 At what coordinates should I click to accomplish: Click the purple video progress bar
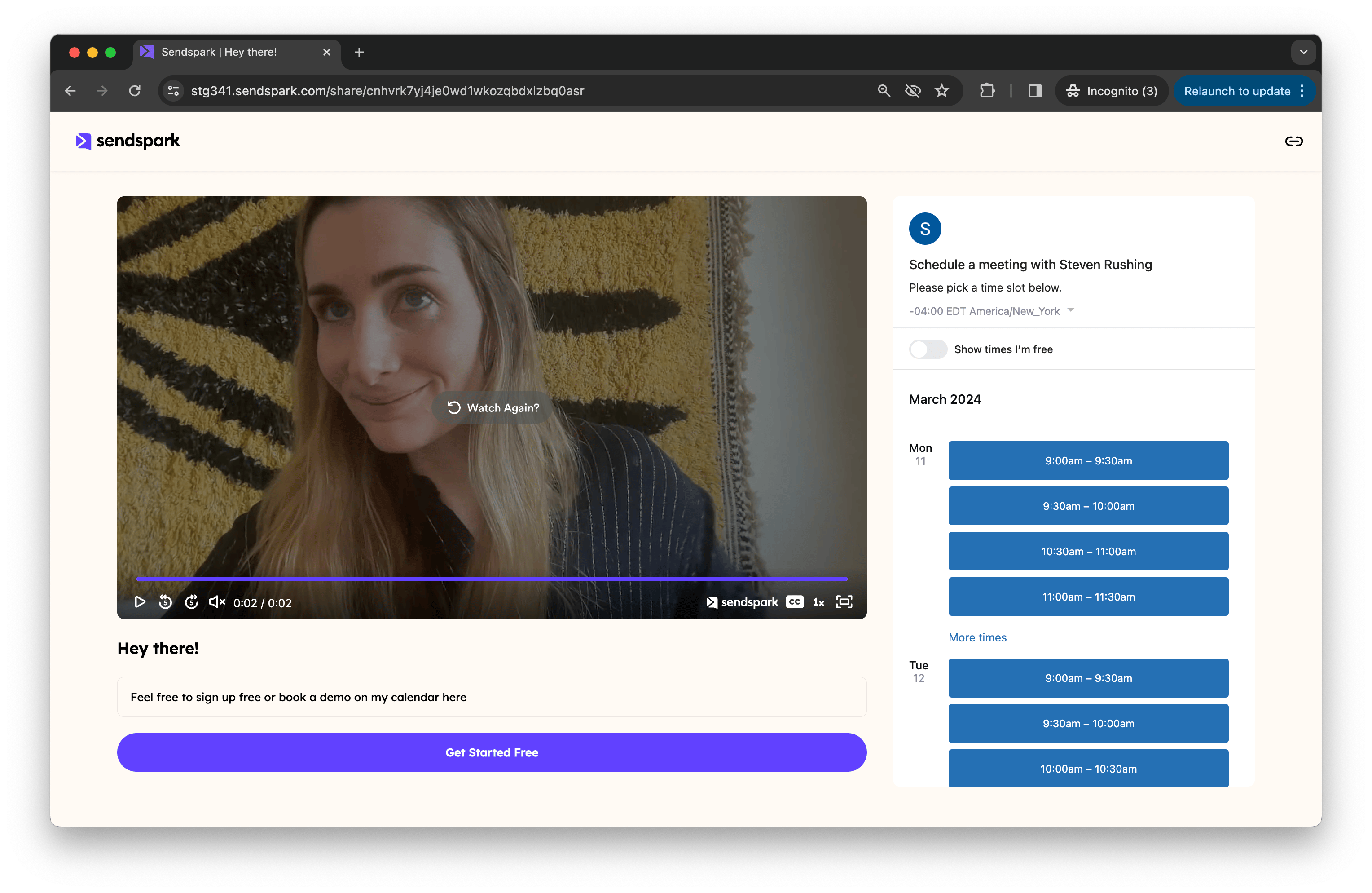click(x=492, y=578)
